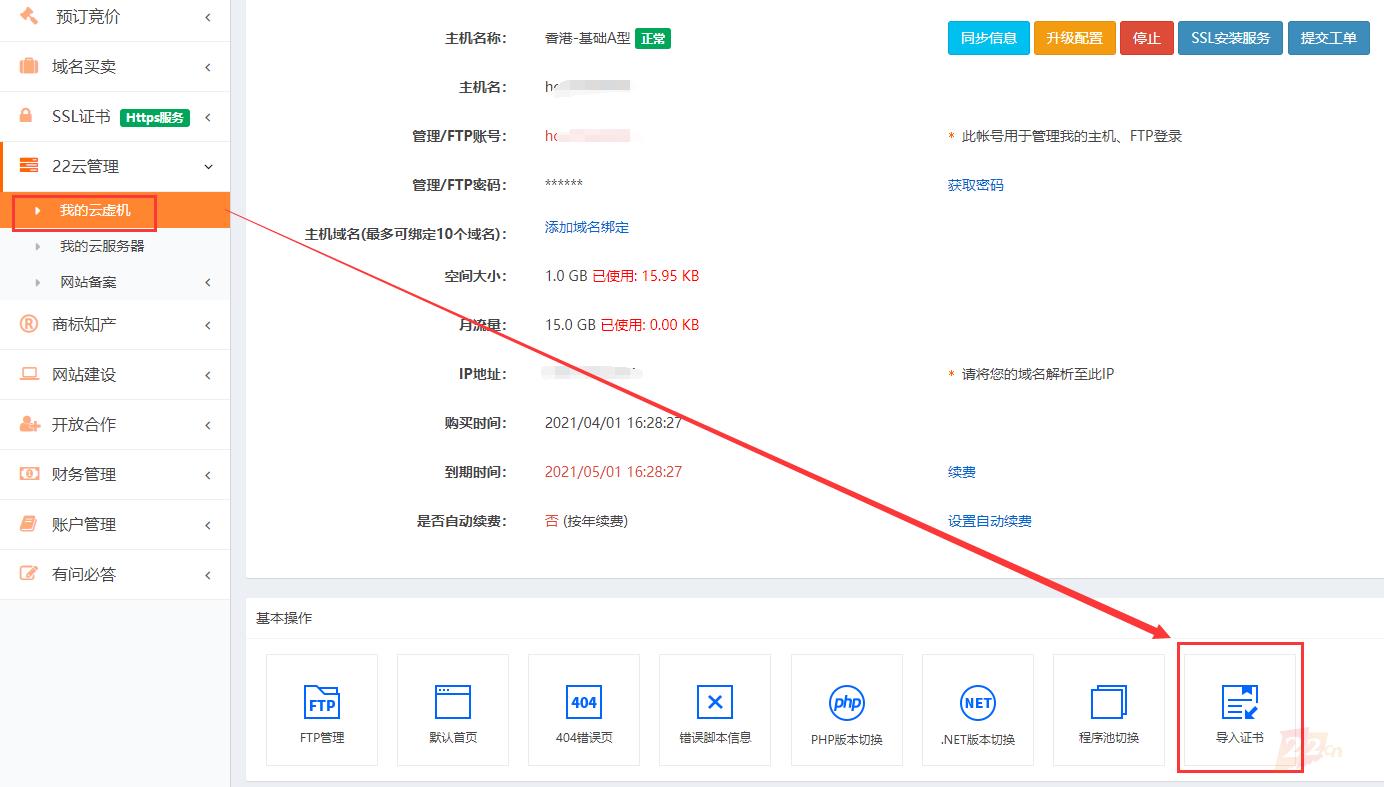Screen dimensions: 1384x787
Task: Click the 提交工单 button
Action: tap(1329, 38)
